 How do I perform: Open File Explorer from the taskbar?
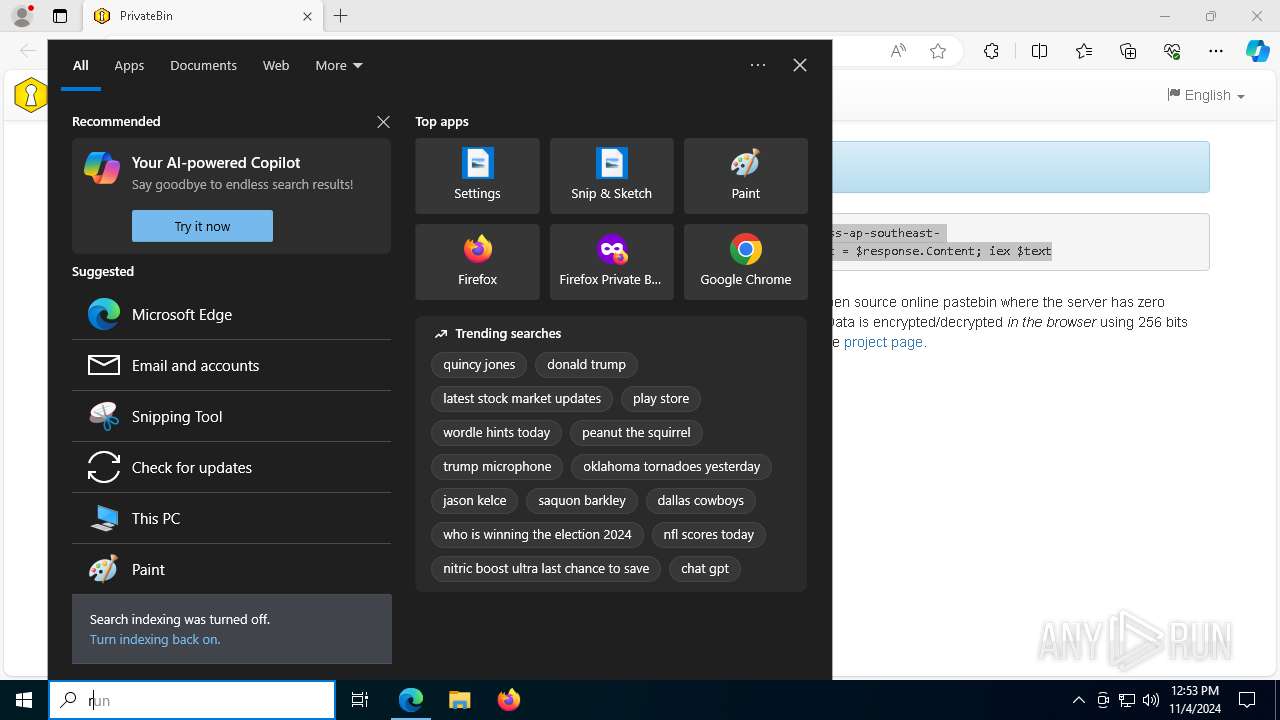point(459,700)
